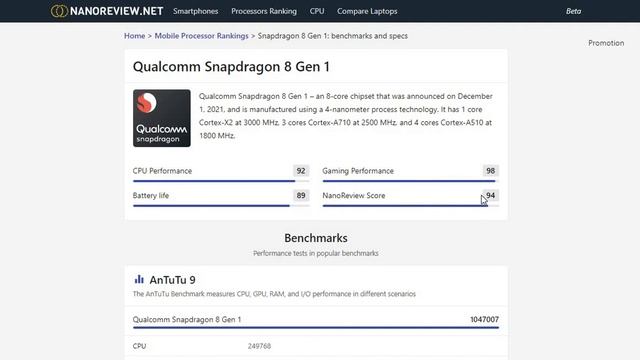Image resolution: width=640 pixels, height=360 pixels.
Task: Click the NanoReview.net logo icon
Action: pyautogui.click(x=59, y=11)
